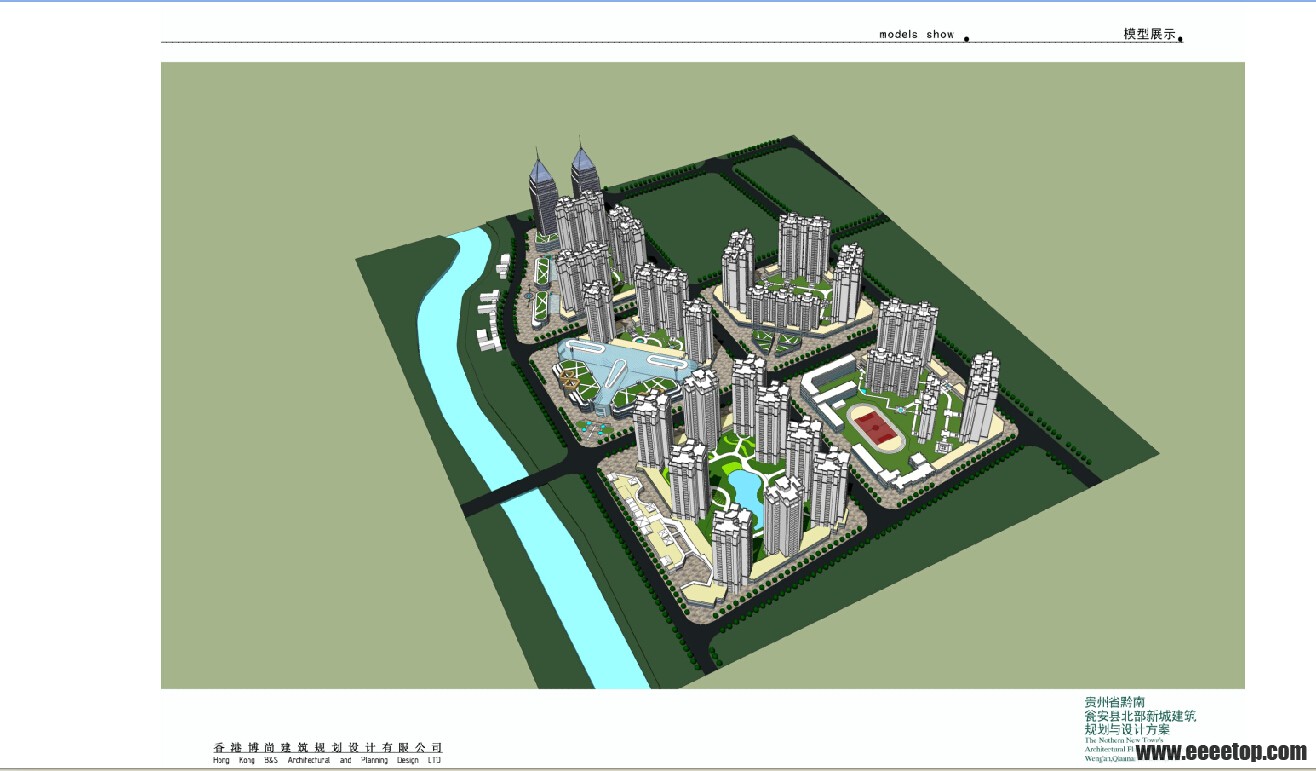
Task: Click the 3D model rendering image
Action: click(x=703, y=375)
